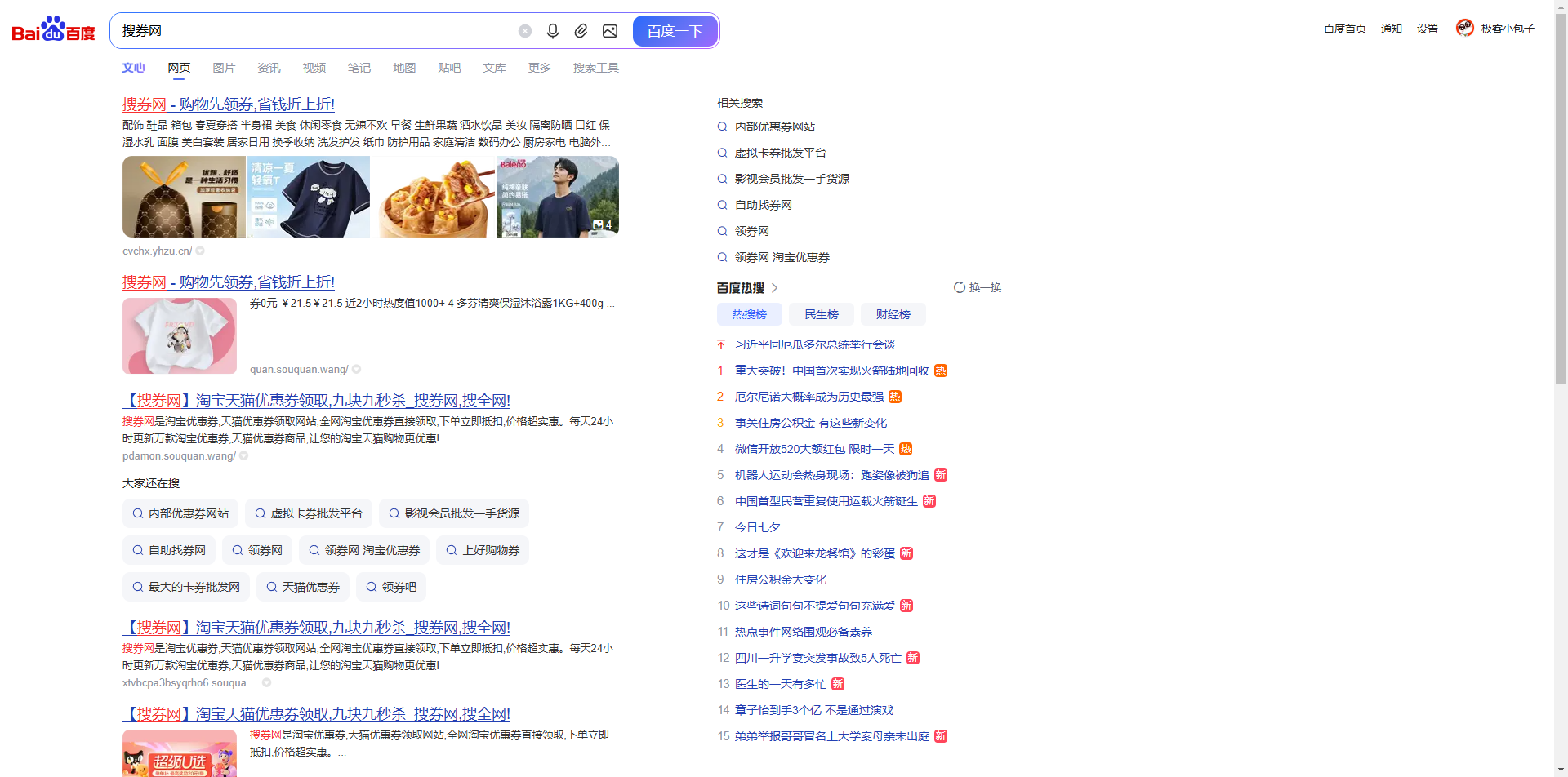This screenshot has height=777, width=1568.
Task: Attach a file using paperclip icon
Action: [x=581, y=31]
